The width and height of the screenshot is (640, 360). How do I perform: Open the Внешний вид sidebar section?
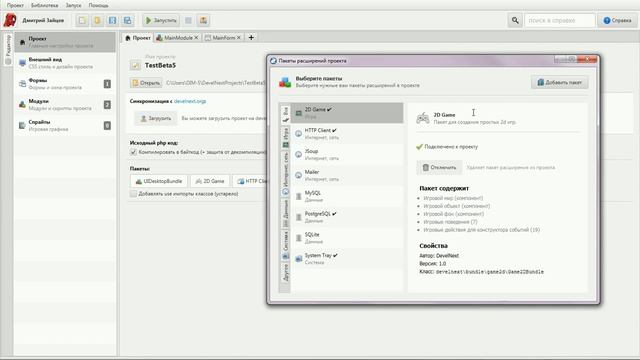pyautogui.click(x=65, y=63)
